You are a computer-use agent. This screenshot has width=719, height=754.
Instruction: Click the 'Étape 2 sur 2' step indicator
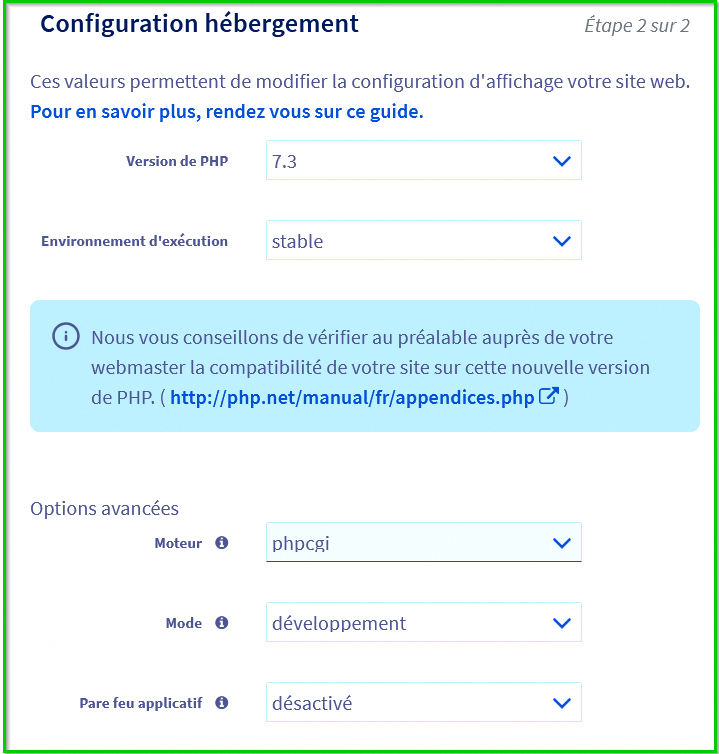pos(637,26)
